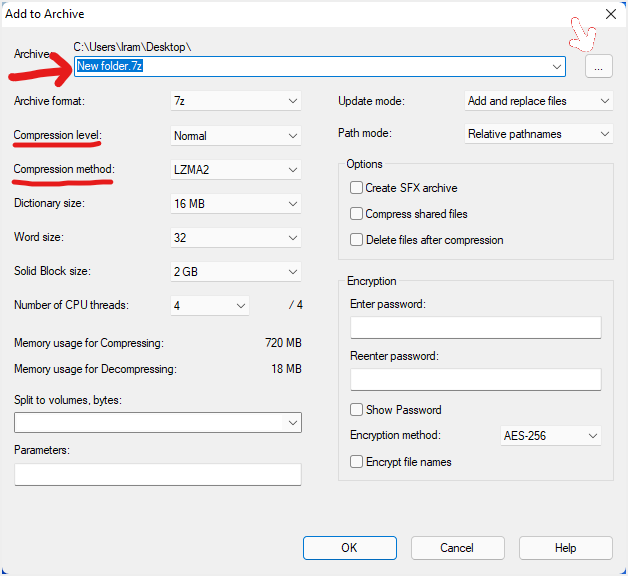Image resolution: width=628 pixels, height=576 pixels.
Task: Check Delete files after compression
Action: 356,240
